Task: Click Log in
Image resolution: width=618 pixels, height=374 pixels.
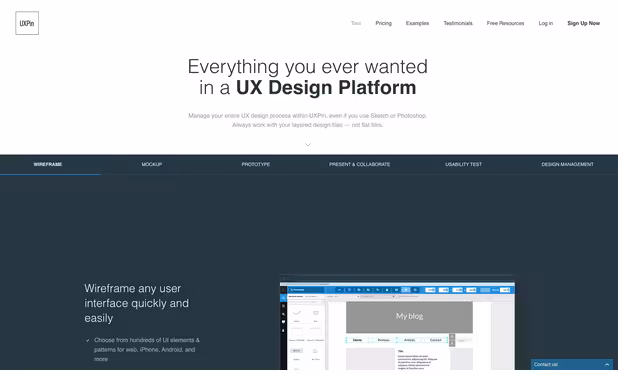Action: [x=546, y=23]
